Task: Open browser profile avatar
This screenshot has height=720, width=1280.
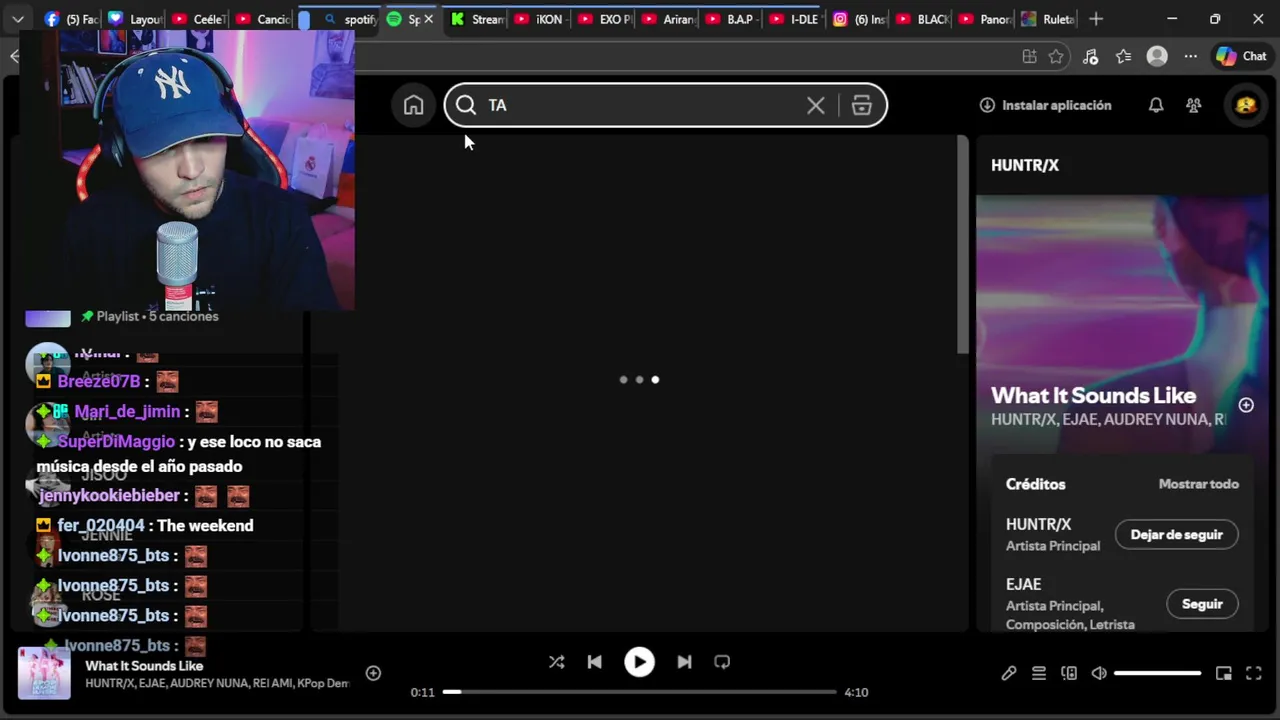Action: pyautogui.click(x=1157, y=57)
